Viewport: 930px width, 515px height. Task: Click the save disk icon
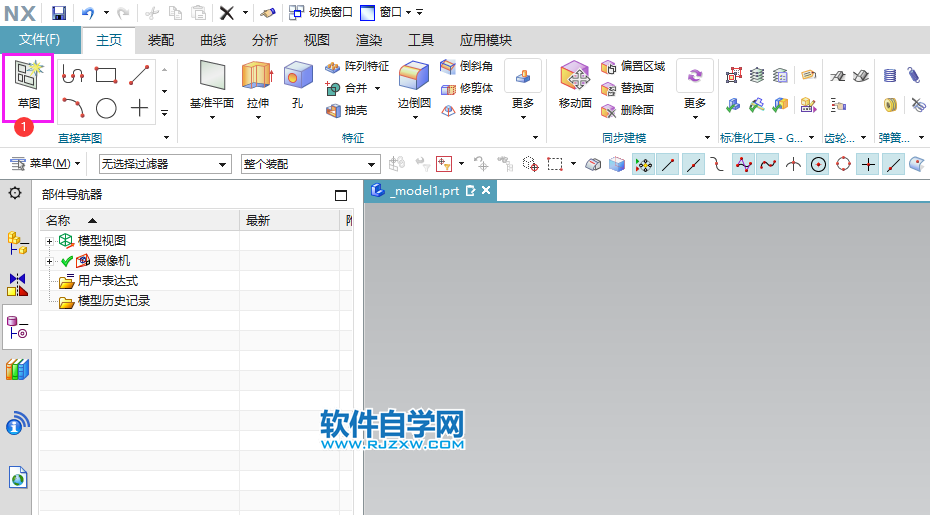click(59, 13)
